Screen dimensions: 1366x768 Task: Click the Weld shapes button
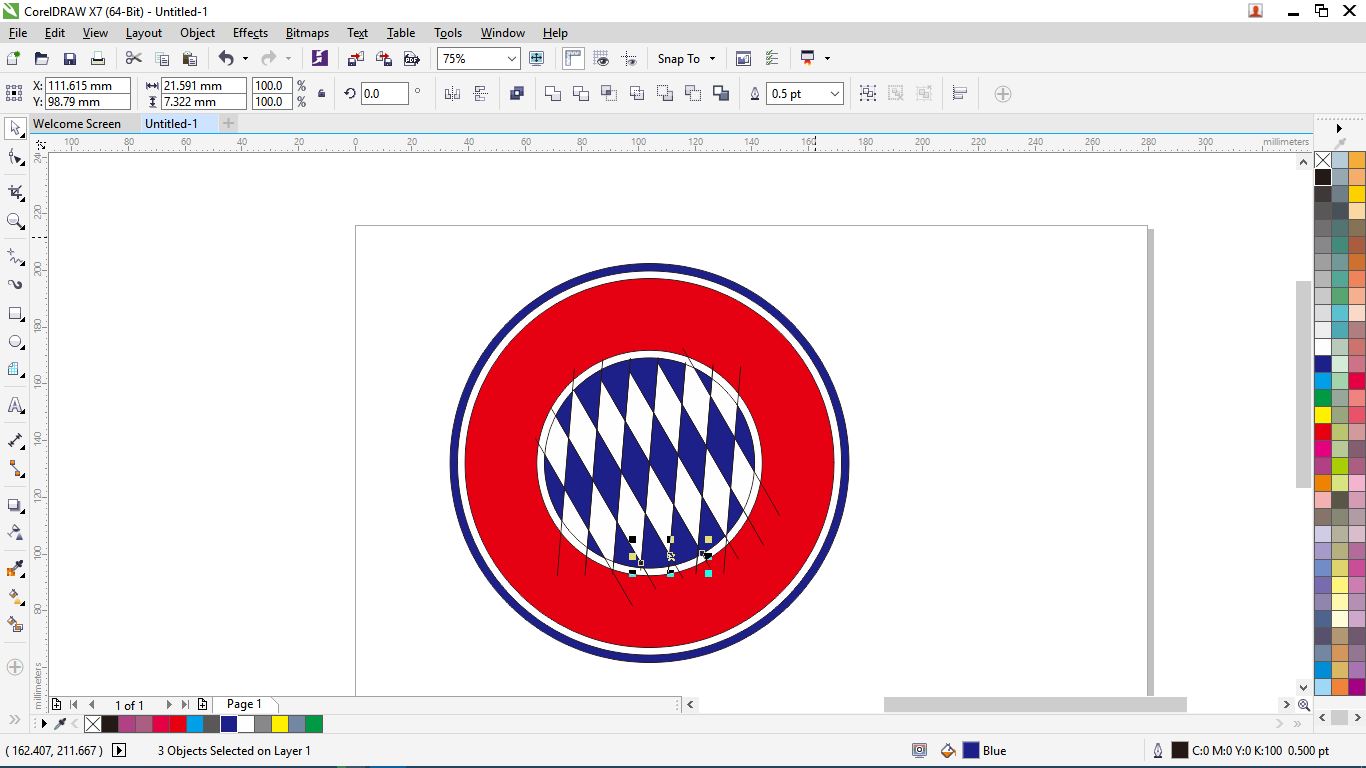553,94
